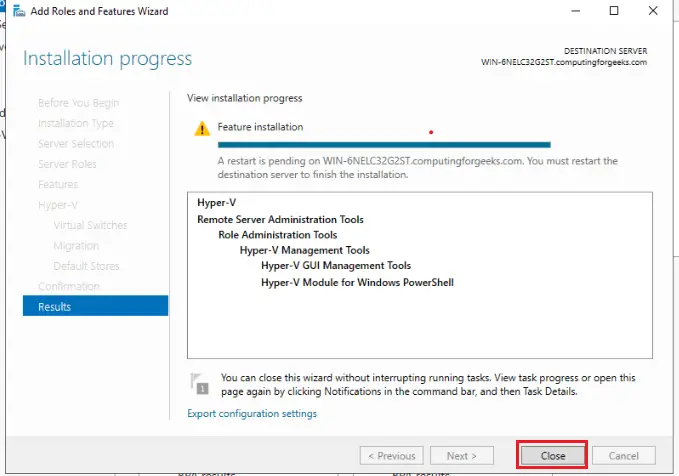Click the yellow warning triangle icon
Screen dimensions: 679x476
click(x=202, y=129)
